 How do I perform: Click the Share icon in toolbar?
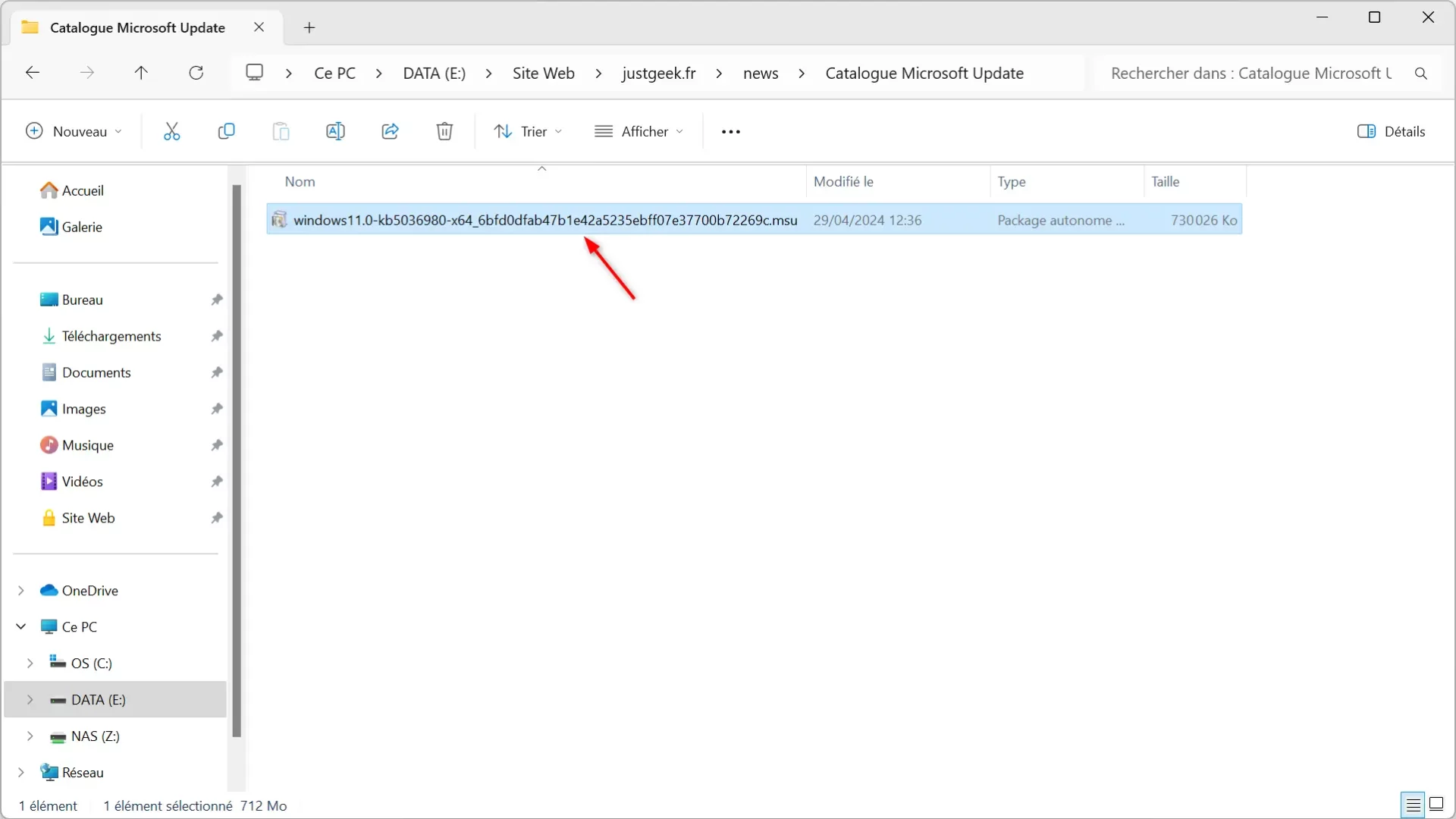(x=390, y=131)
